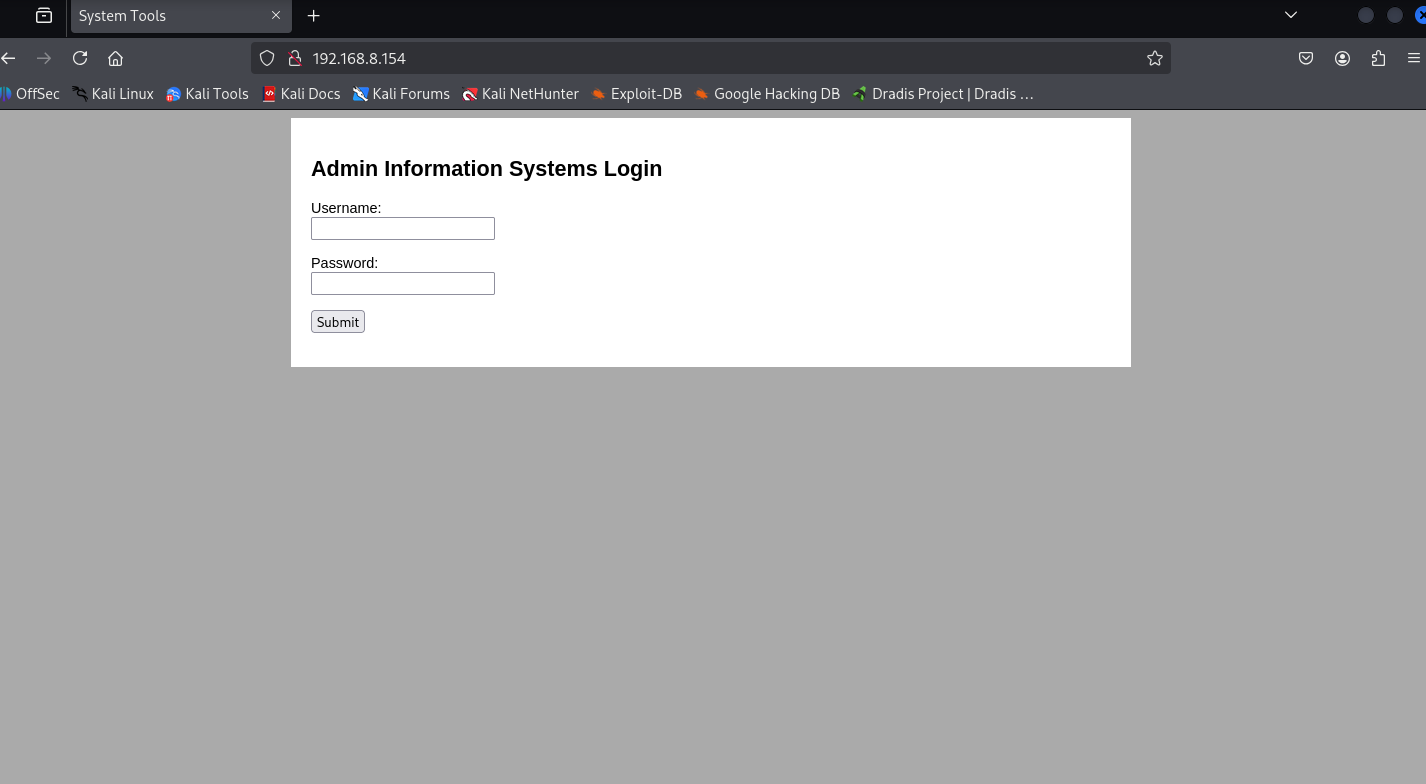The width and height of the screenshot is (1426, 784).
Task: Open the Exploit-DB bookmark
Action: click(636, 94)
